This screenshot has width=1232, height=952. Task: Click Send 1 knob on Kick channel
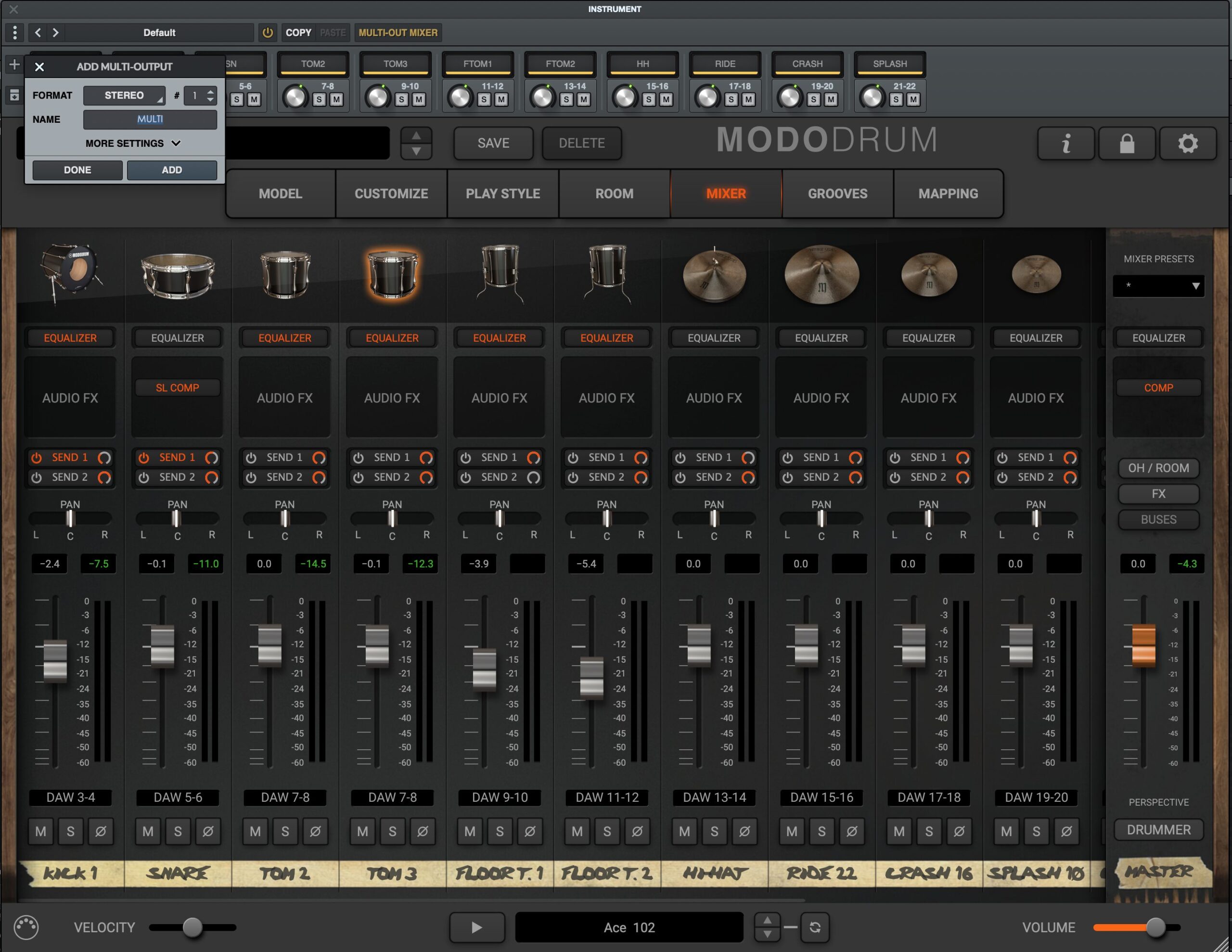(x=104, y=458)
